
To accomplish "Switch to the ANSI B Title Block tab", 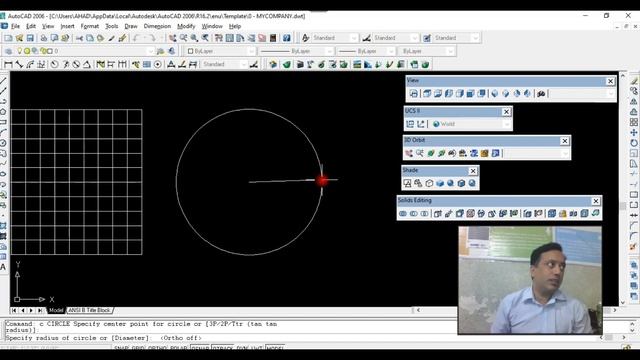I will tap(89, 310).
